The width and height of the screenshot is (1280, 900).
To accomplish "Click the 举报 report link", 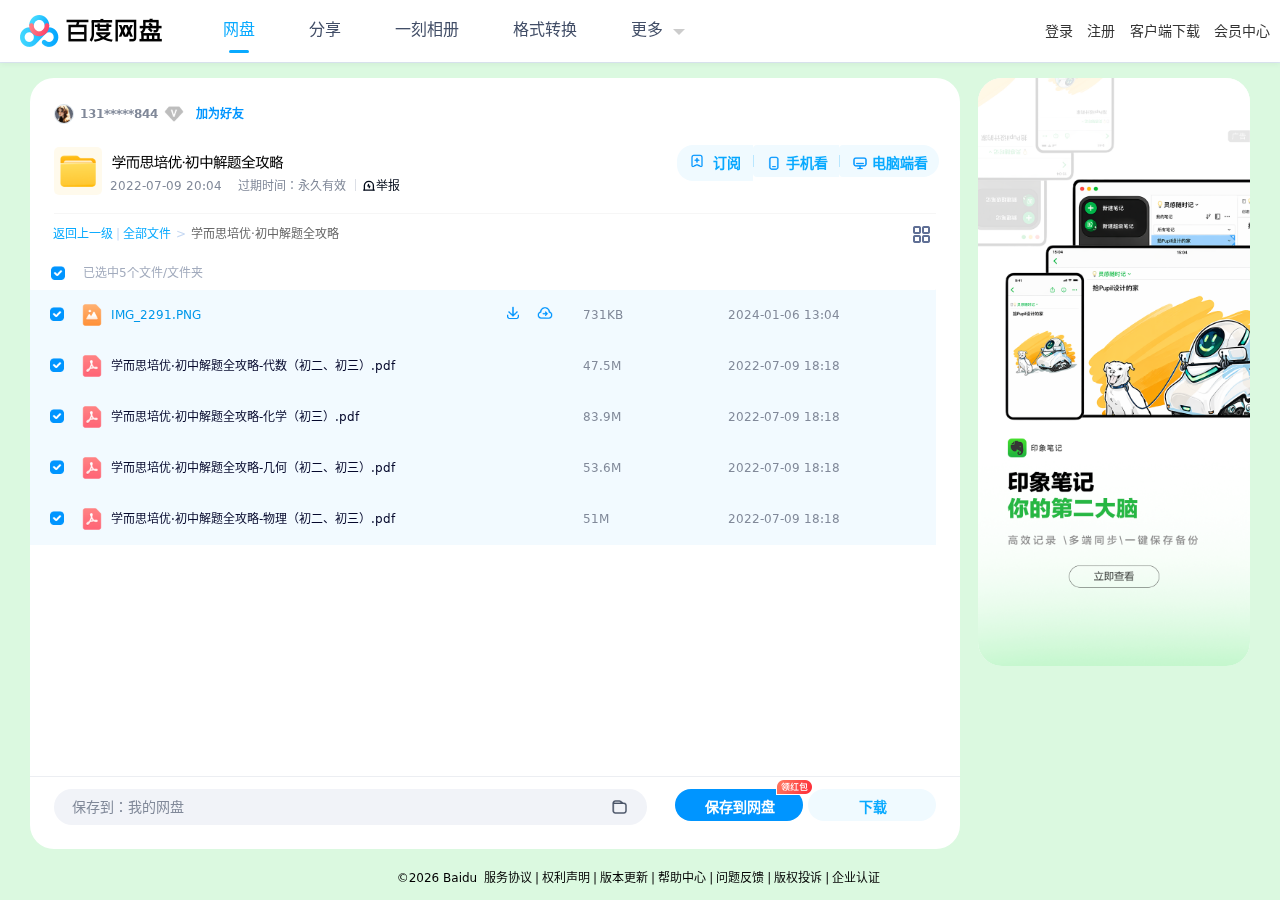I will [381, 185].
